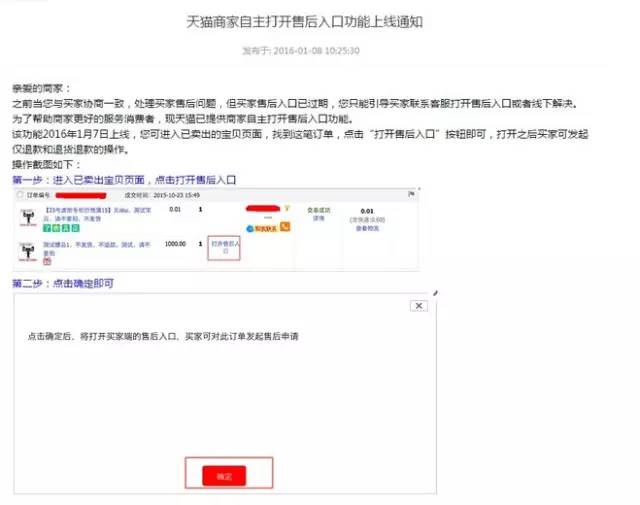
Task: Click the red 确定 confirm button
Action: coord(224,476)
